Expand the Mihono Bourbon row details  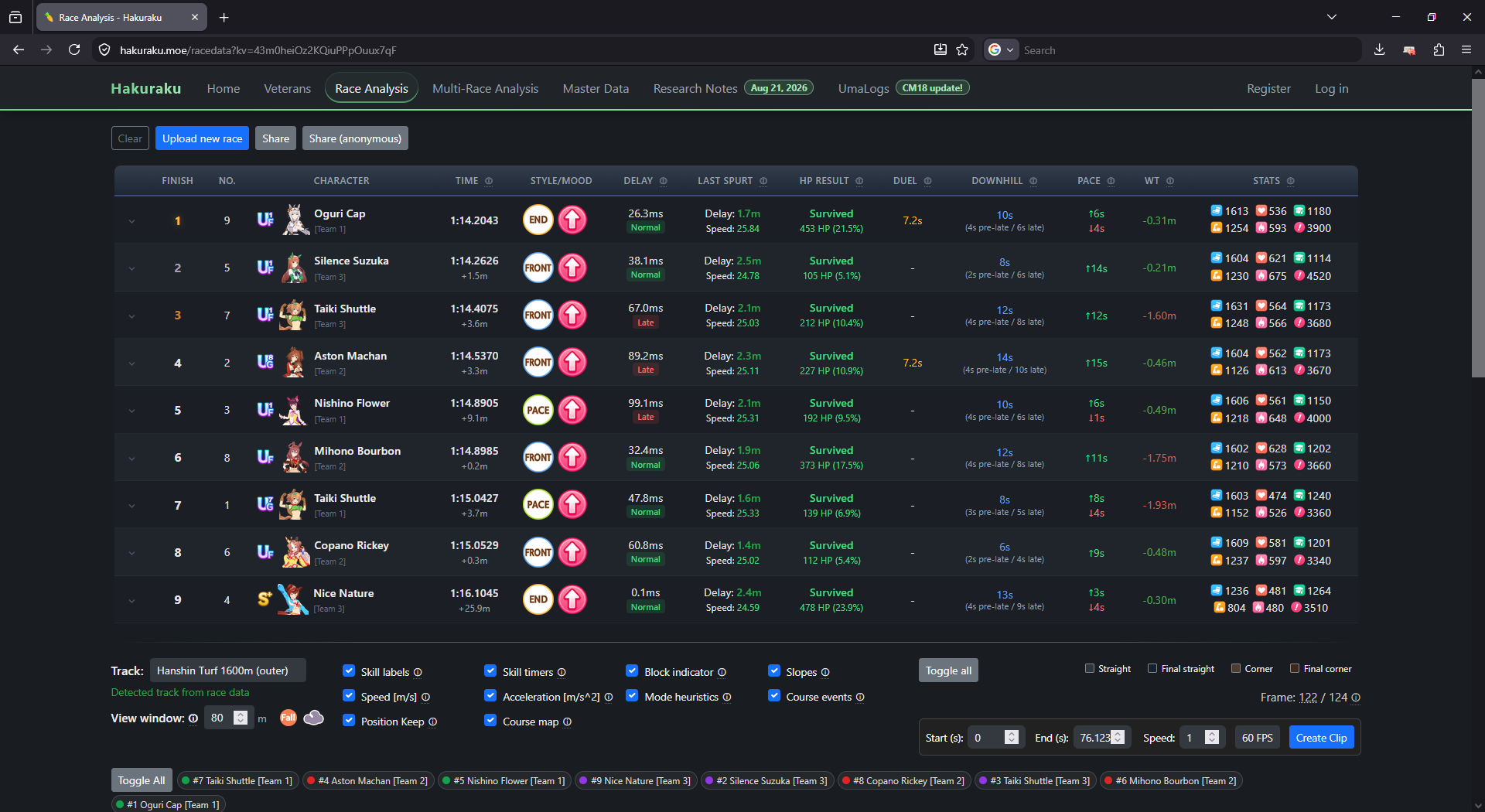pos(131,458)
